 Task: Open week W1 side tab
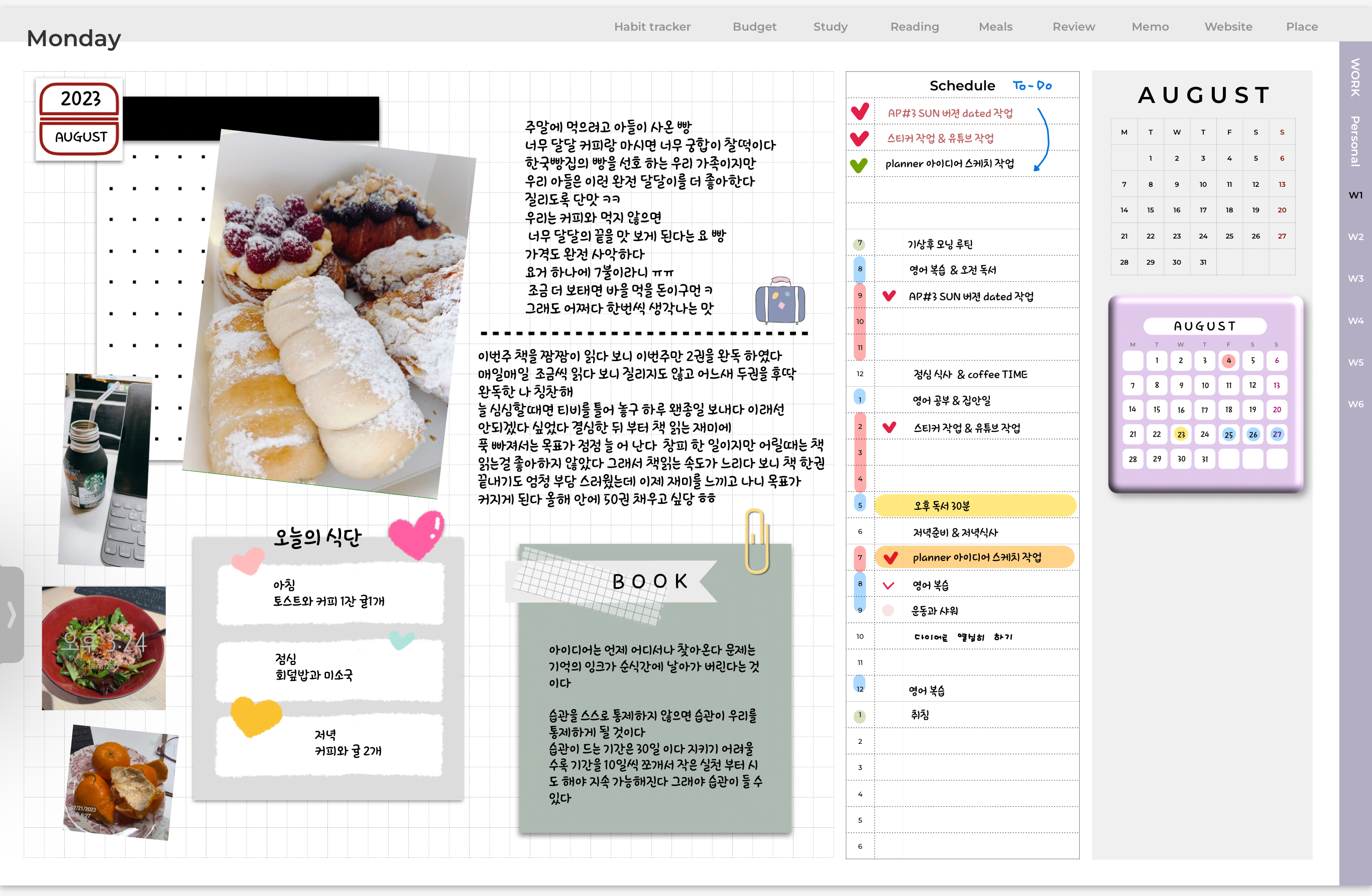coord(1355,195)
